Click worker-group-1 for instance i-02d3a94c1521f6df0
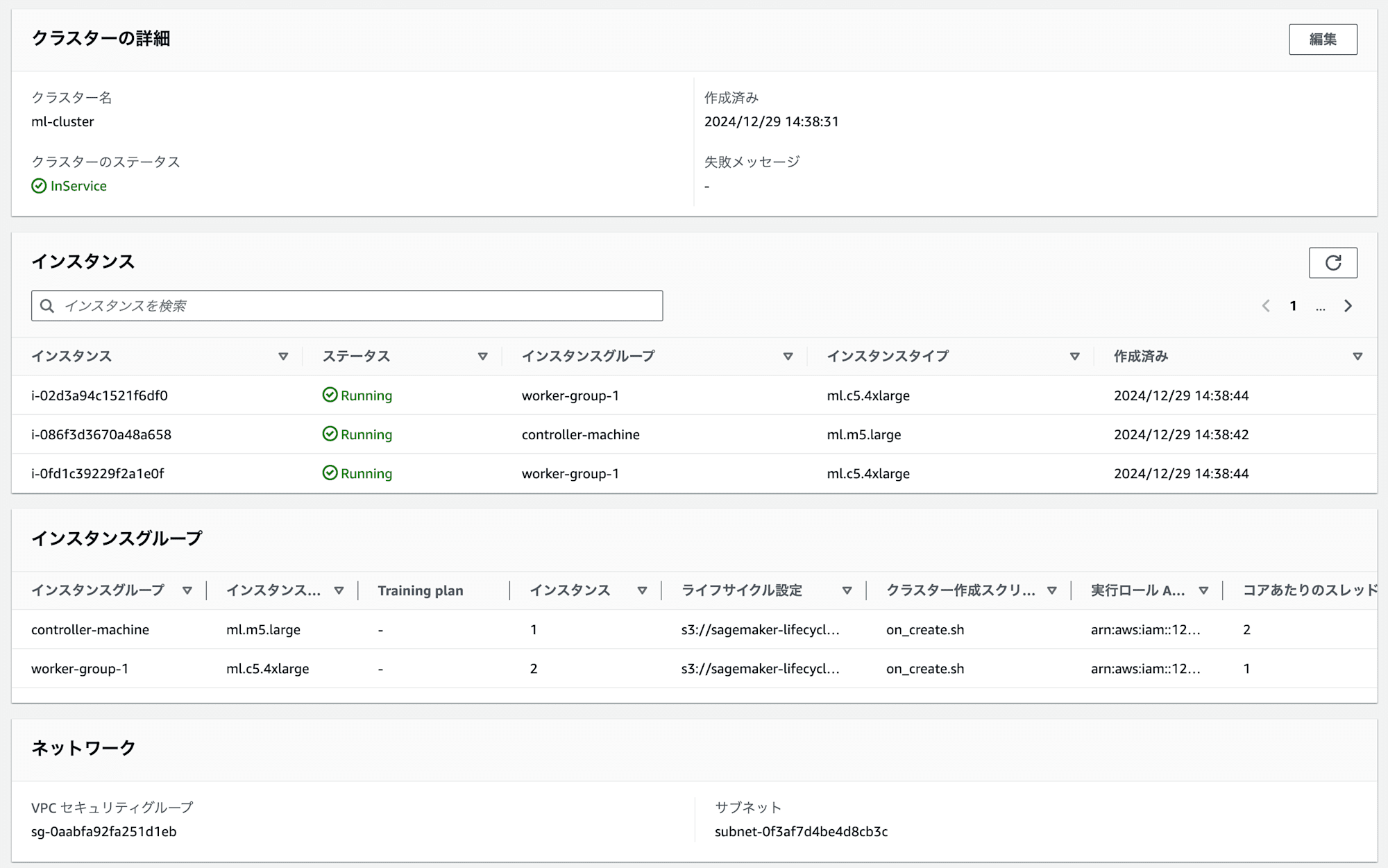This screenshot has height=868, width=1388. (570, 395)
